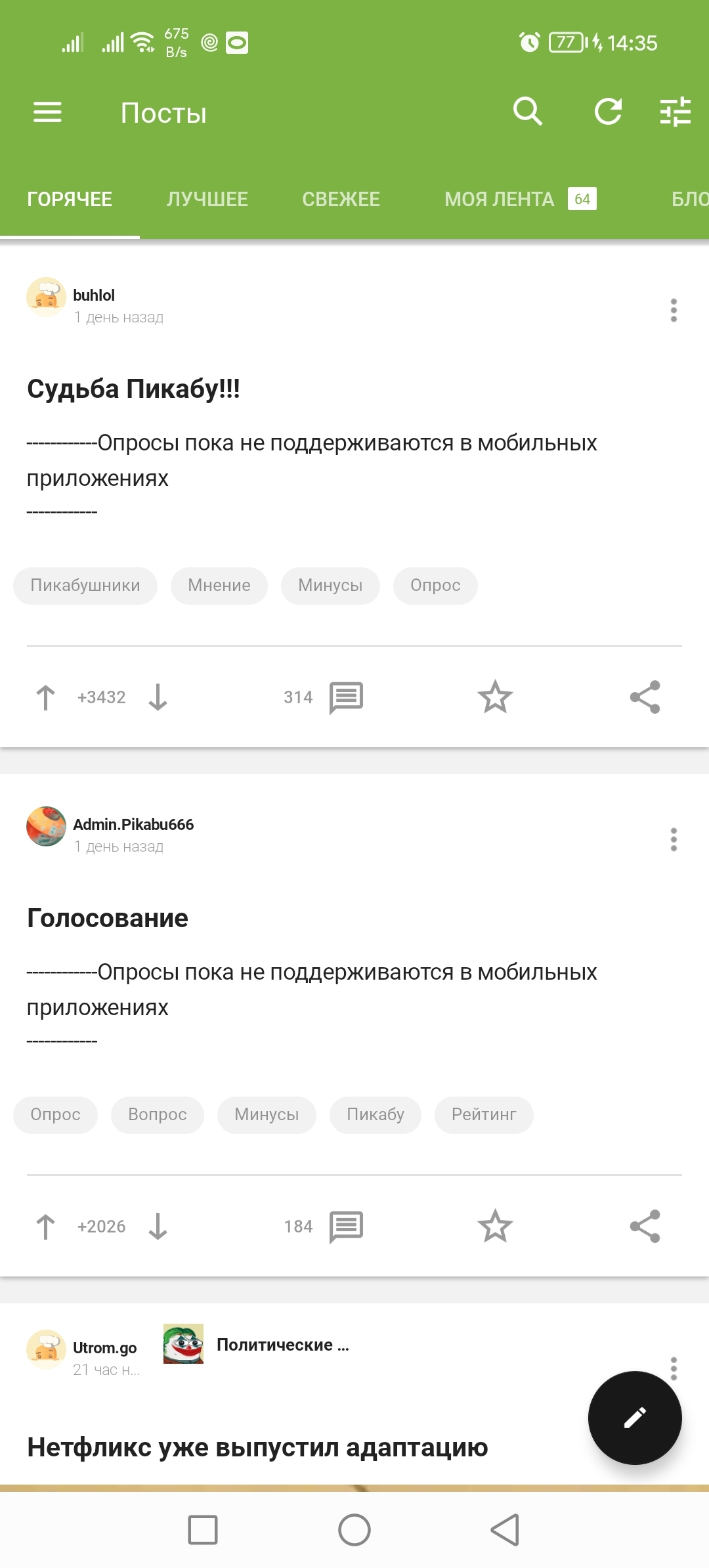Viewport: 709px width, 1568px height.
Task: Open the Admin.Pikabu666 user profile
Action: pos(133,825)
